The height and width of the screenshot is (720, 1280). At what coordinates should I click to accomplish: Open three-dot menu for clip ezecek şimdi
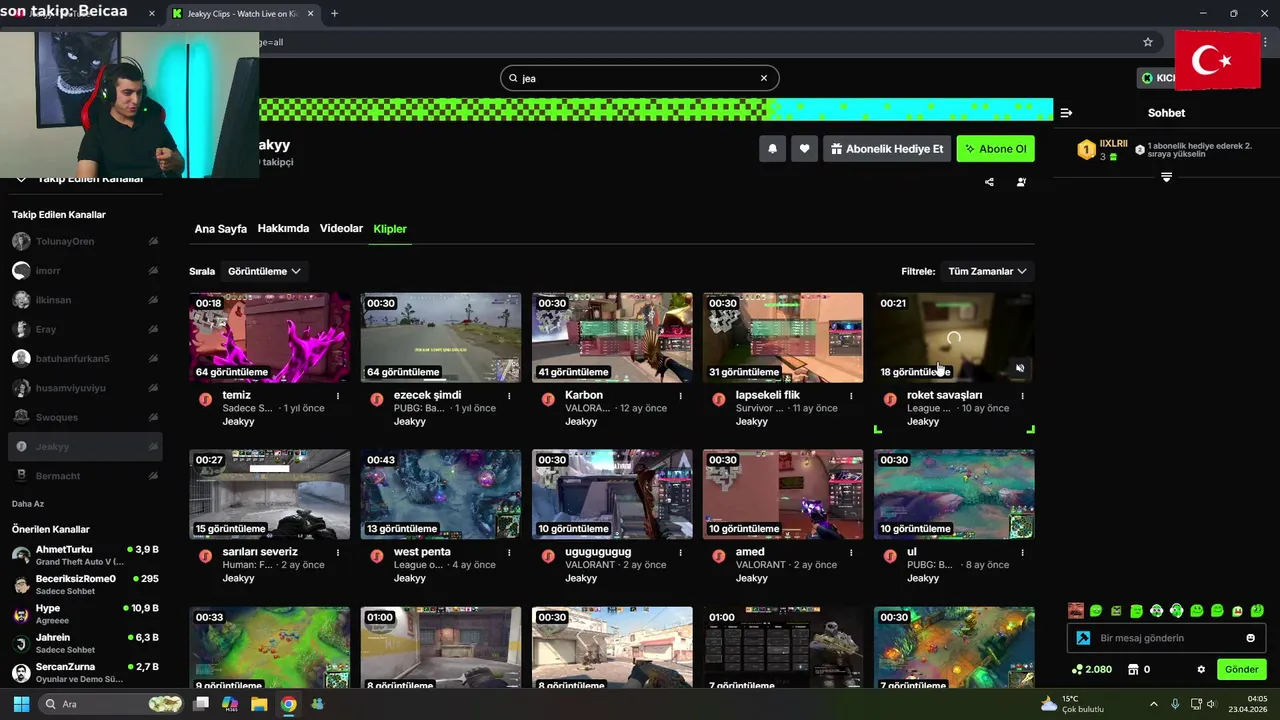(509, 396)
